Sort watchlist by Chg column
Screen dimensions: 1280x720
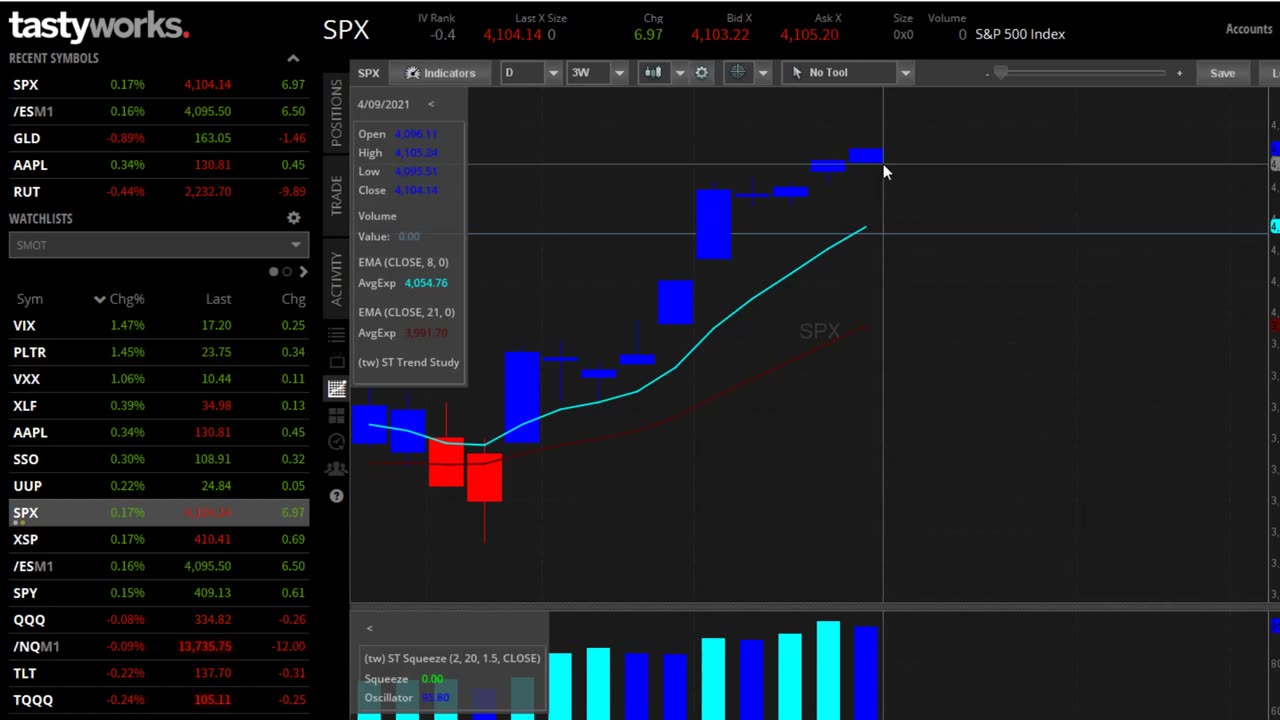click(293, 299)
